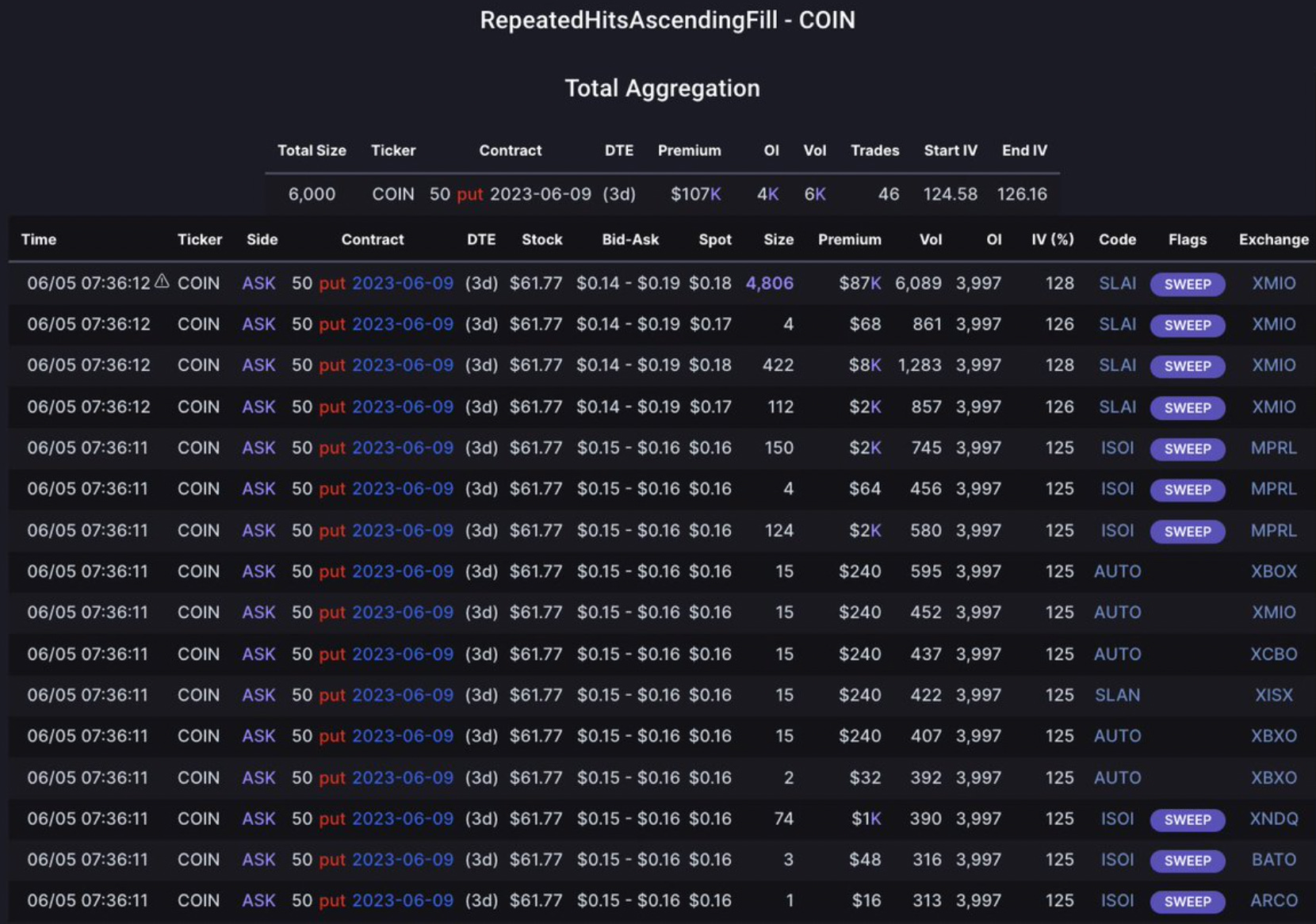Open 2023-06-09 contract link in 4,806 row
Image resolution: width=1316 pixels, height=924 pixels.
point(403,283)
